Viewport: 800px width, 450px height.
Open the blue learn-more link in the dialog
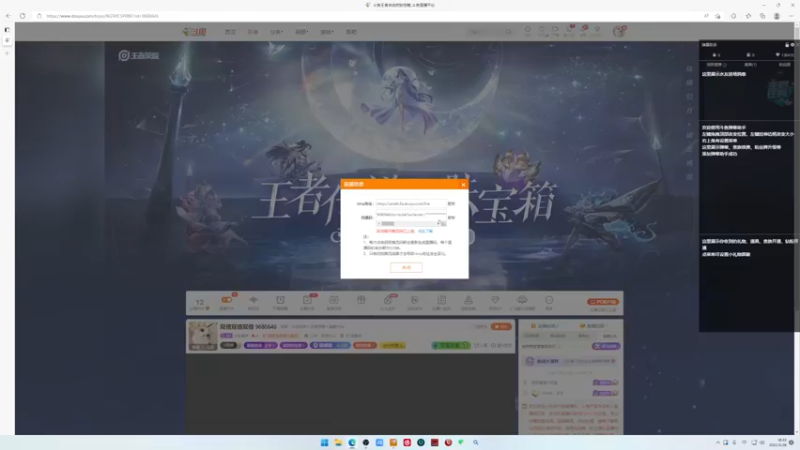(425, 231)
